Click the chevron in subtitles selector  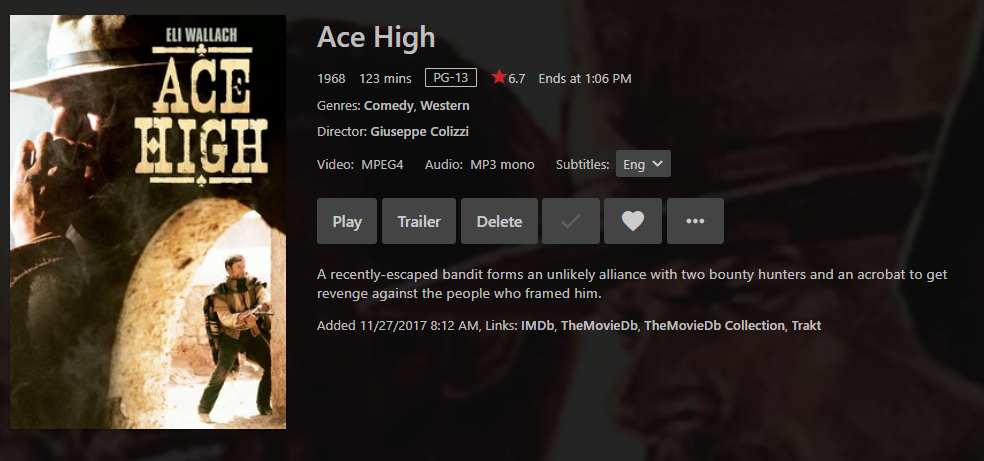tap(657, 164)
